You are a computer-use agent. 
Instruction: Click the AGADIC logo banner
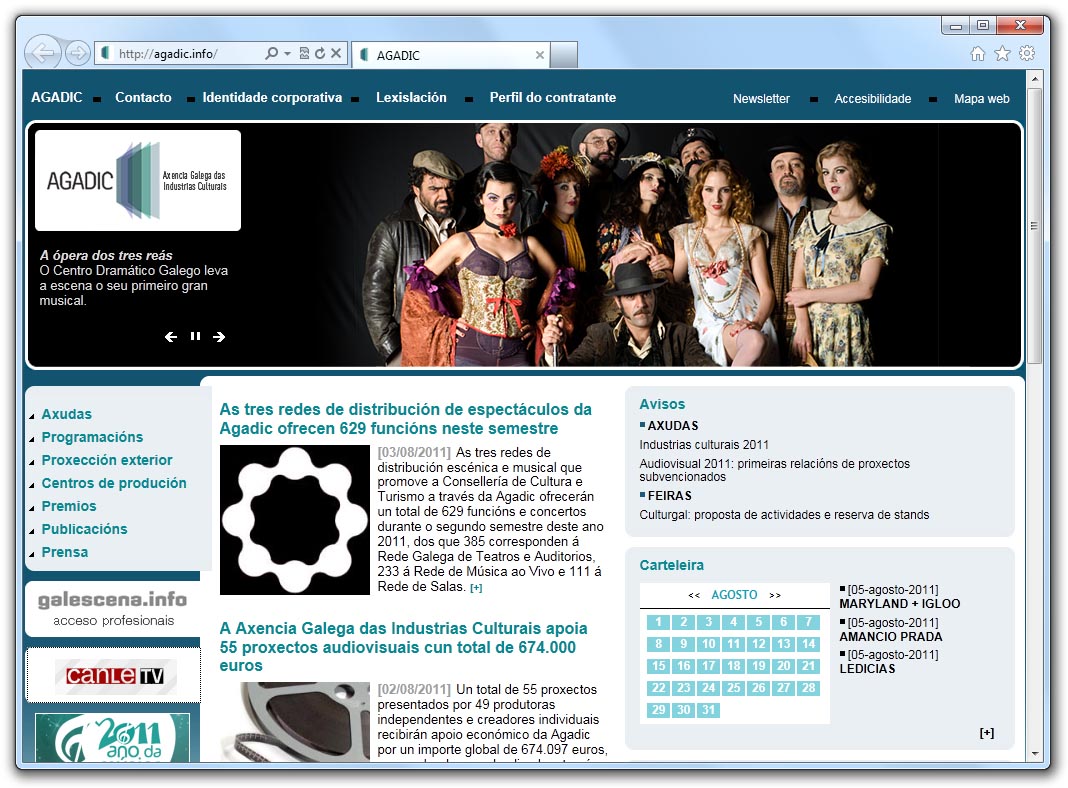click(x=138, y=180)
